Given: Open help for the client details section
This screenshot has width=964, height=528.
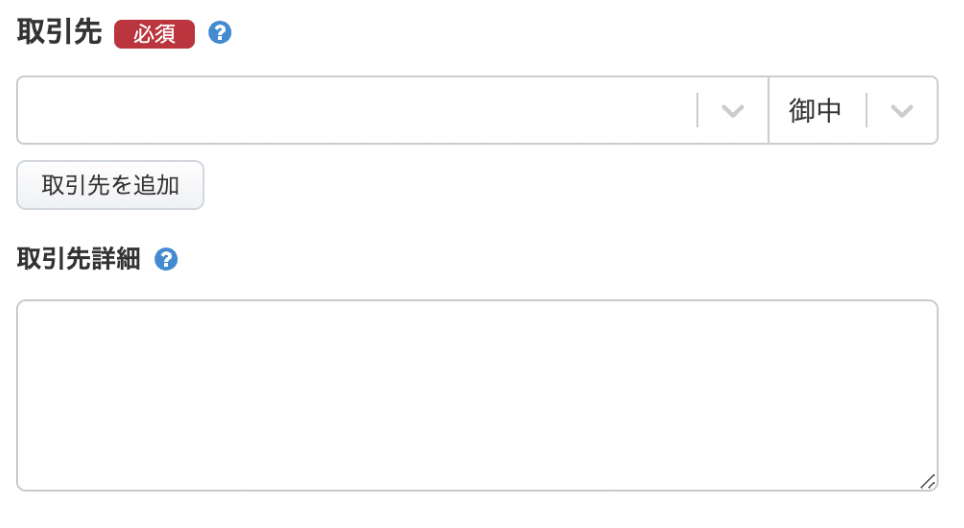Looking at the screenshot, I should pyautogui.click(x=166, y=260).
